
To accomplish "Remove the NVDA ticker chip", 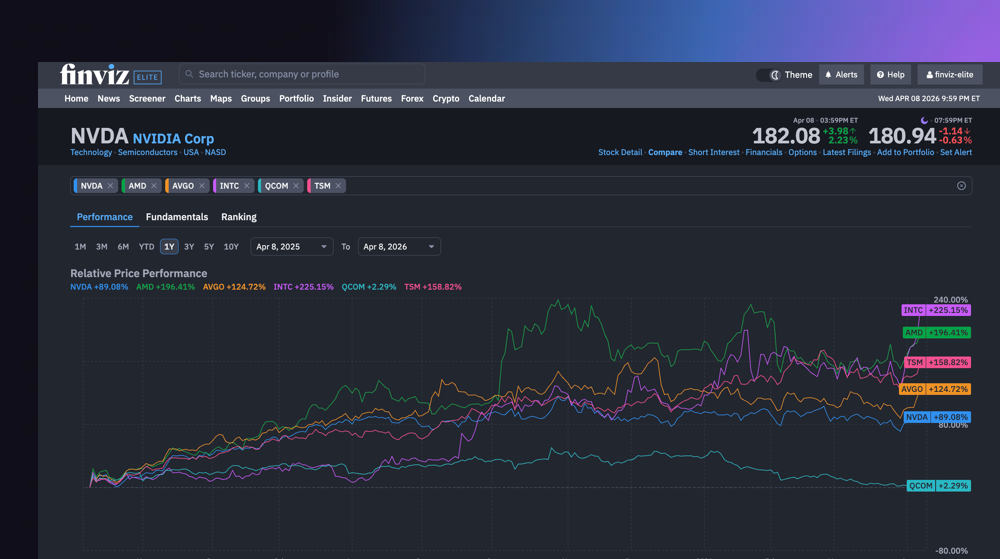I will (110, 186).
